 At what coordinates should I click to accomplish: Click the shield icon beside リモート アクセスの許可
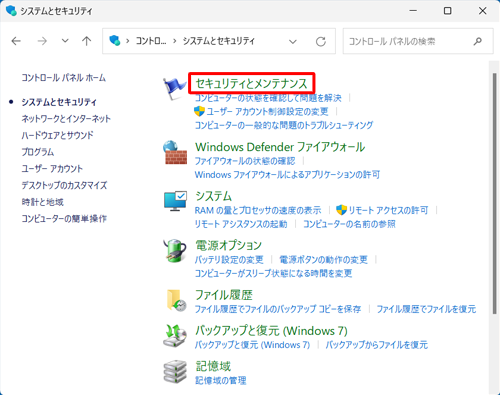click(341, 210)
